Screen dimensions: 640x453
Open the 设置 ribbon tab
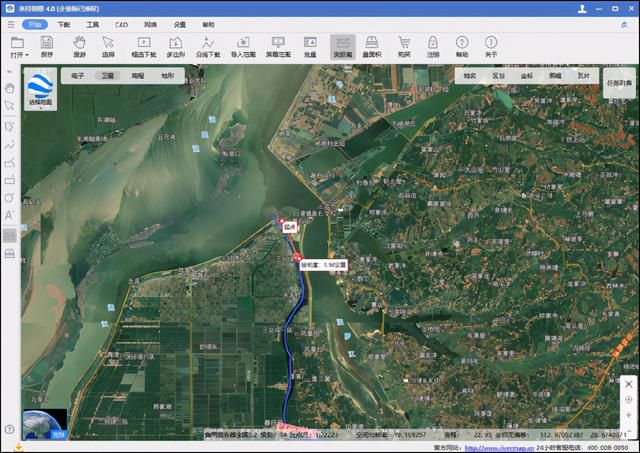pyautogui.click(x=180, y=24)
